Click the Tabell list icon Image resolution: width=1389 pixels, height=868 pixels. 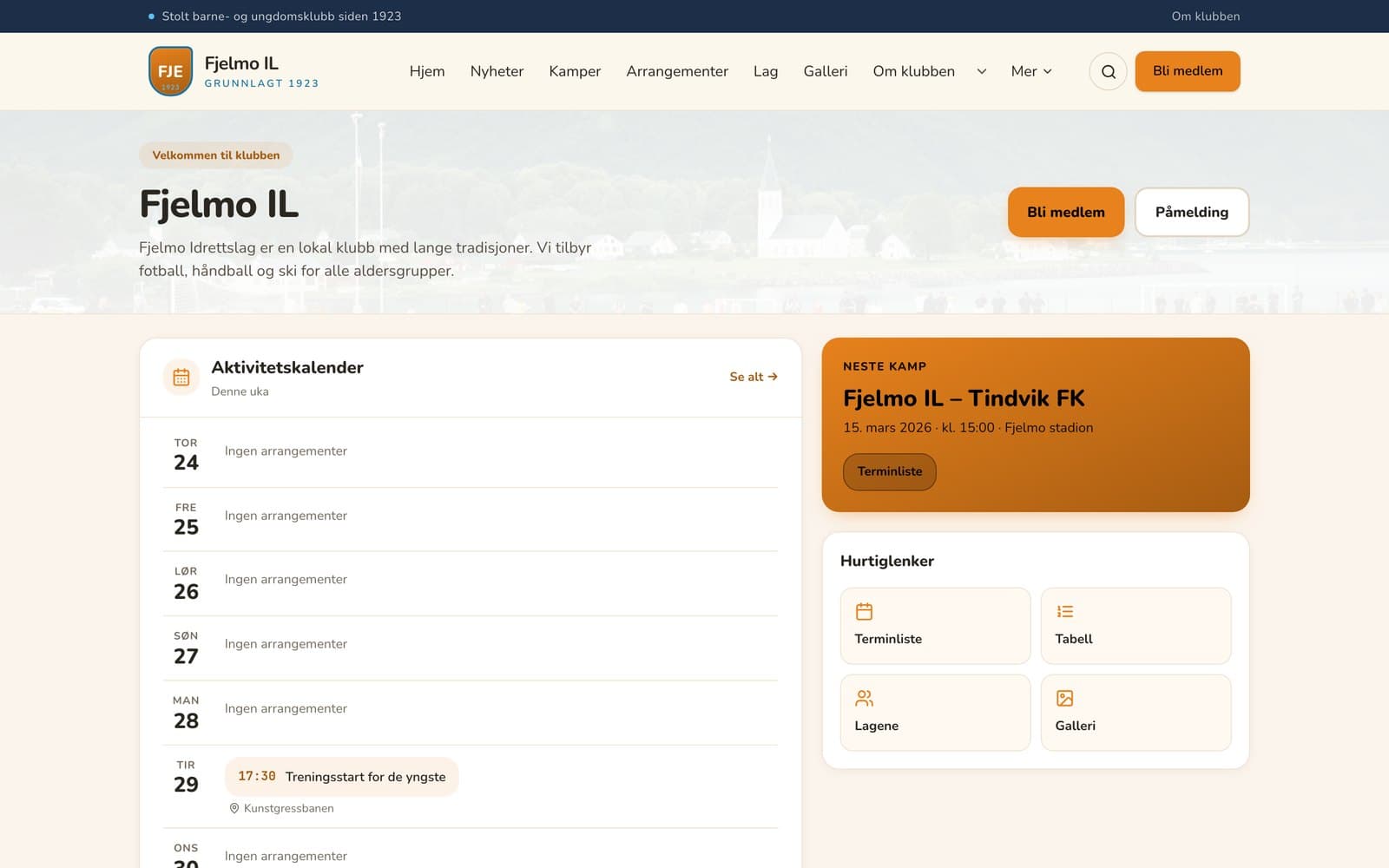click(x=1064, y=611)
